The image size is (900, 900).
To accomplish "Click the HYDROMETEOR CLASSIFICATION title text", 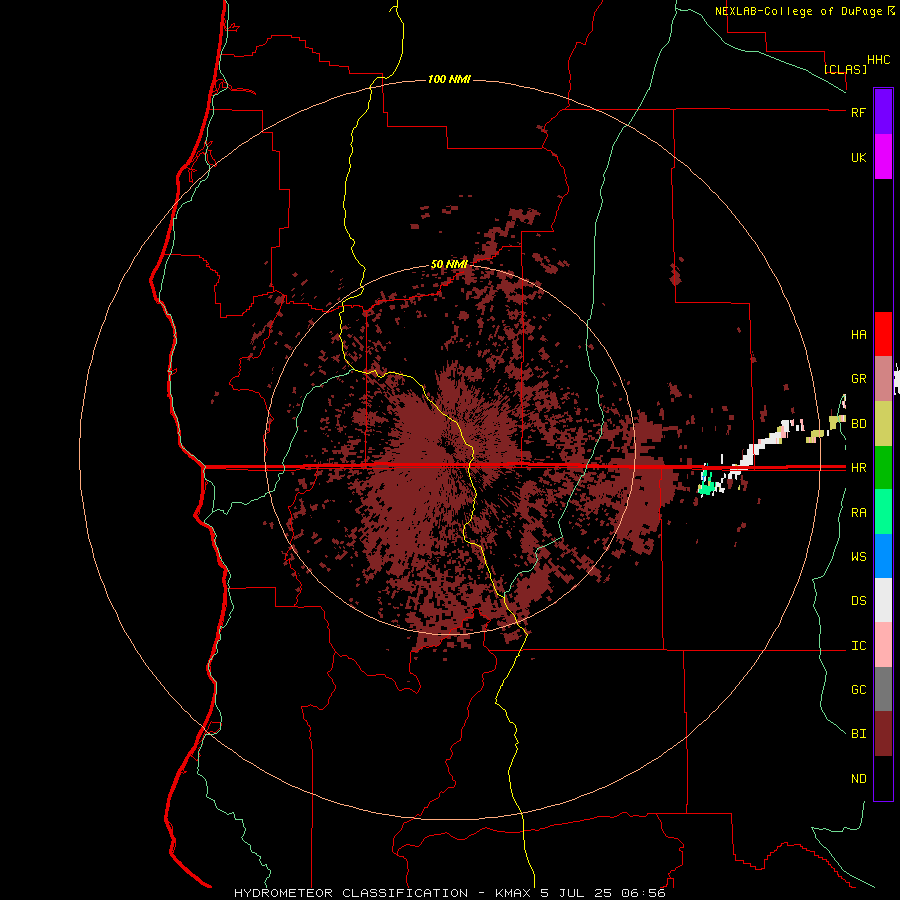I will click(351, 893).
